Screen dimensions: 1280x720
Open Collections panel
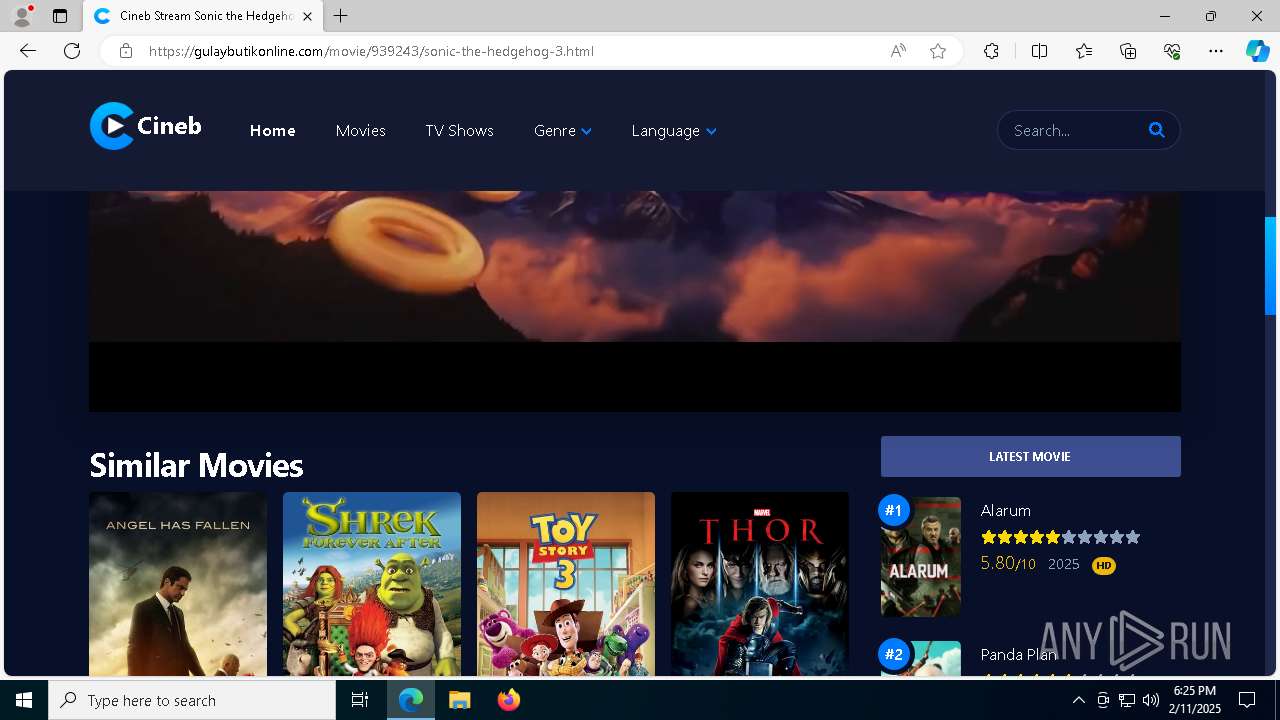point(1128,51)
